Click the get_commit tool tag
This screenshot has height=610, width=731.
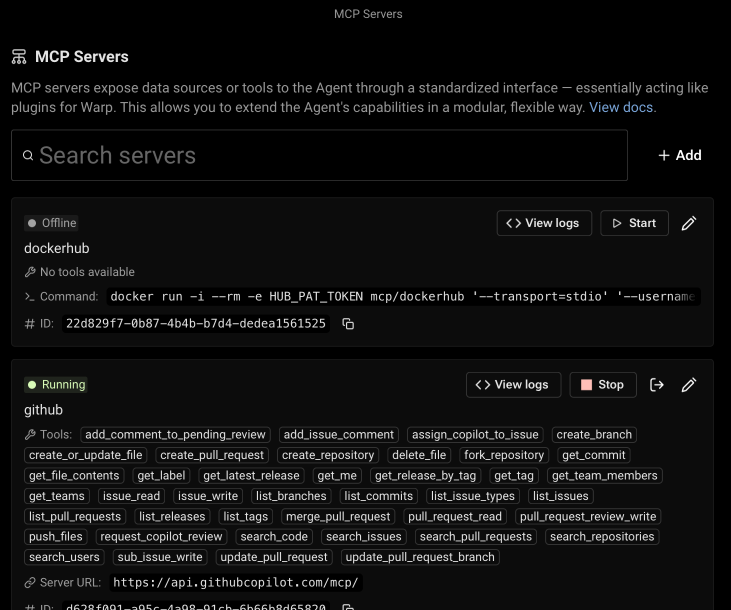[x=593, y=455]
